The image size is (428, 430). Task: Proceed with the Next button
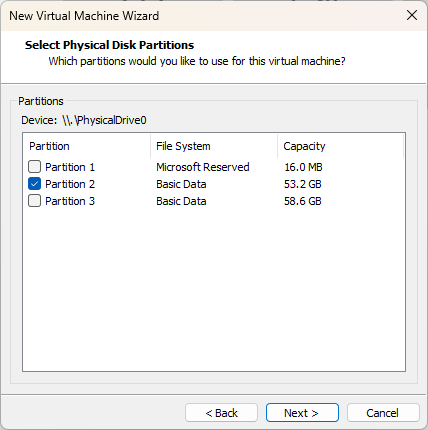302,413
